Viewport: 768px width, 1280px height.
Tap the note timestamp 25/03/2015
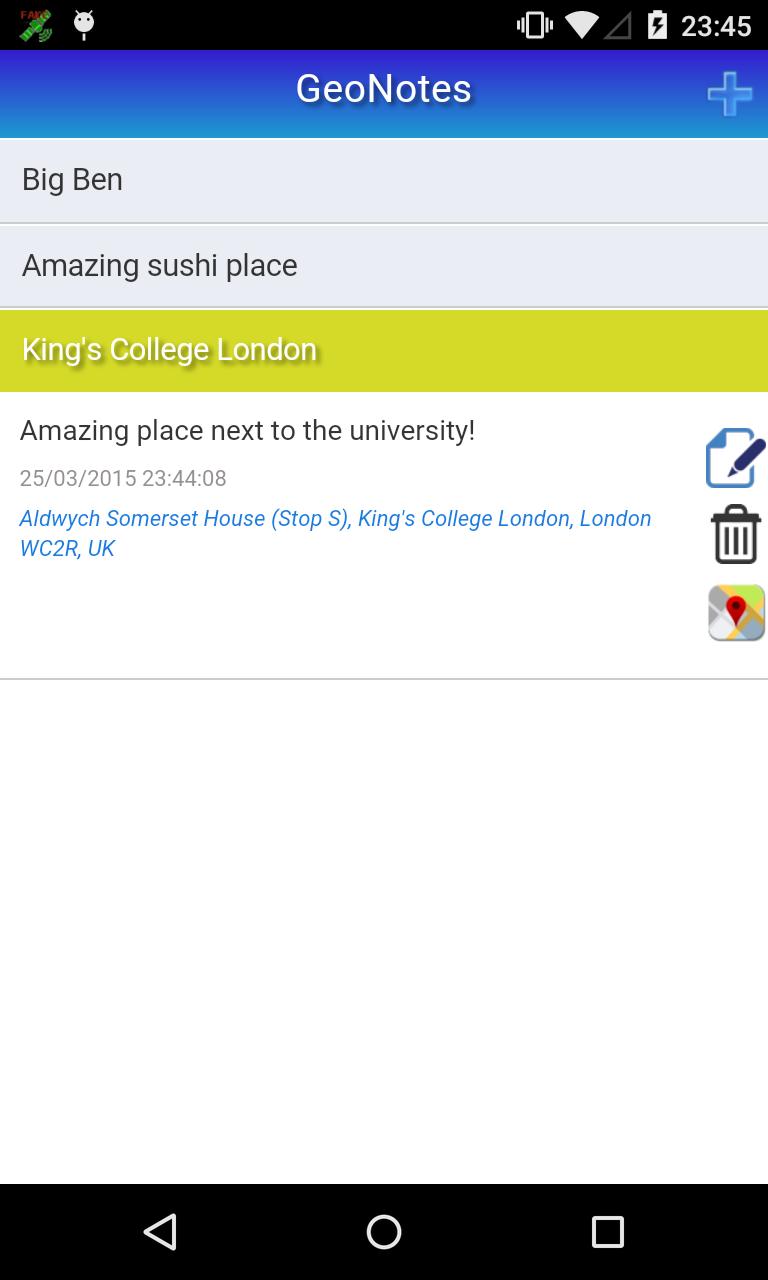123,478
